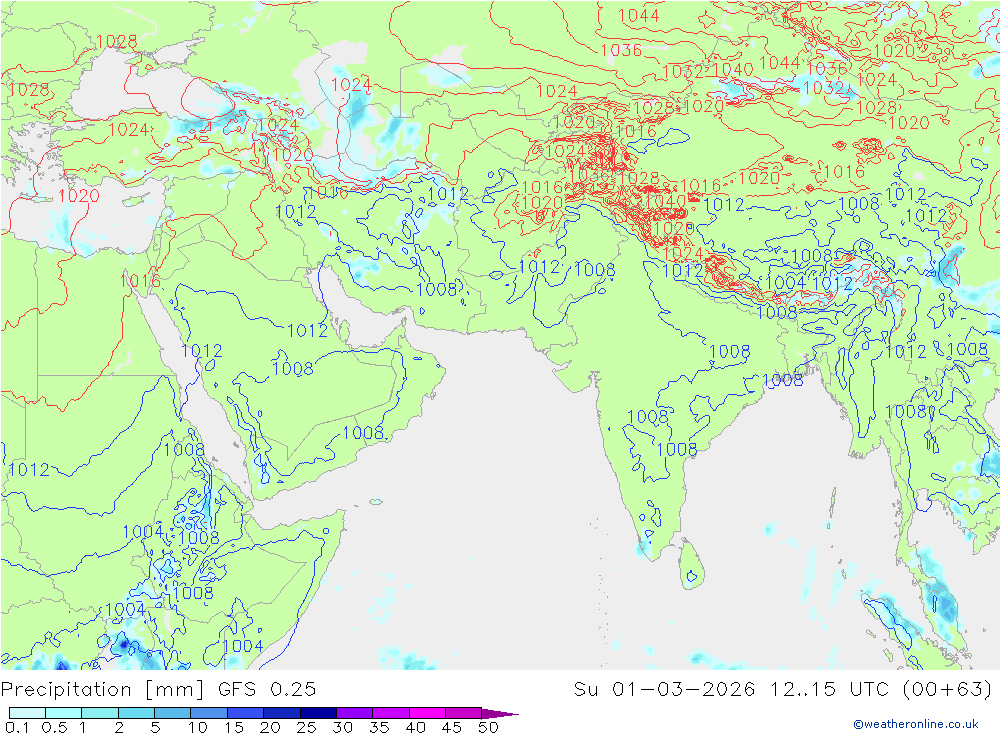Click the '50' legend scale label
This screenshot has height=733, width=1000.
488,727
